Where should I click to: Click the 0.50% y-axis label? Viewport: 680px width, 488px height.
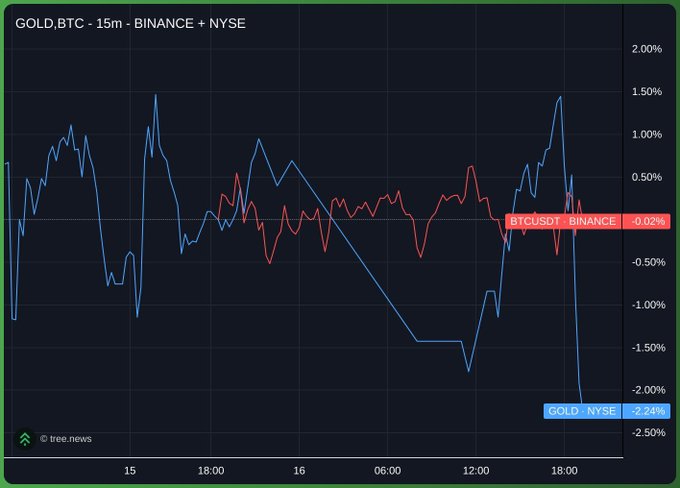647,177
